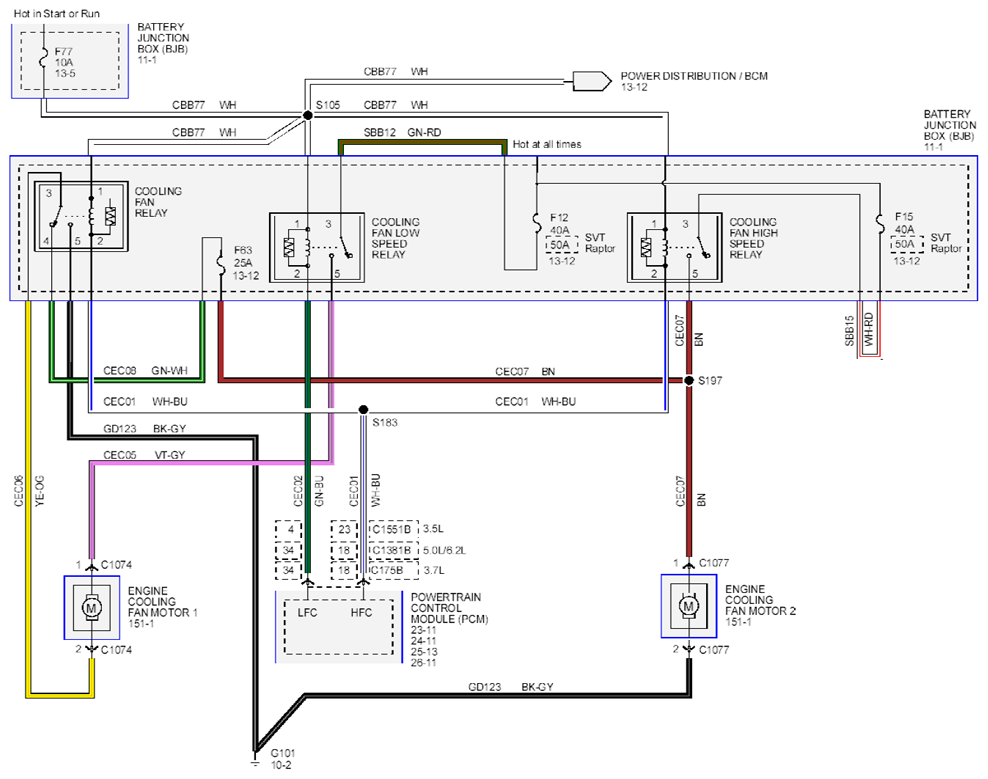This screenshot has height=779, width=988.
Task: Select the 'CEC08 GN-WH' wire label
Action: pyautogui.click(x=146, y=371)
